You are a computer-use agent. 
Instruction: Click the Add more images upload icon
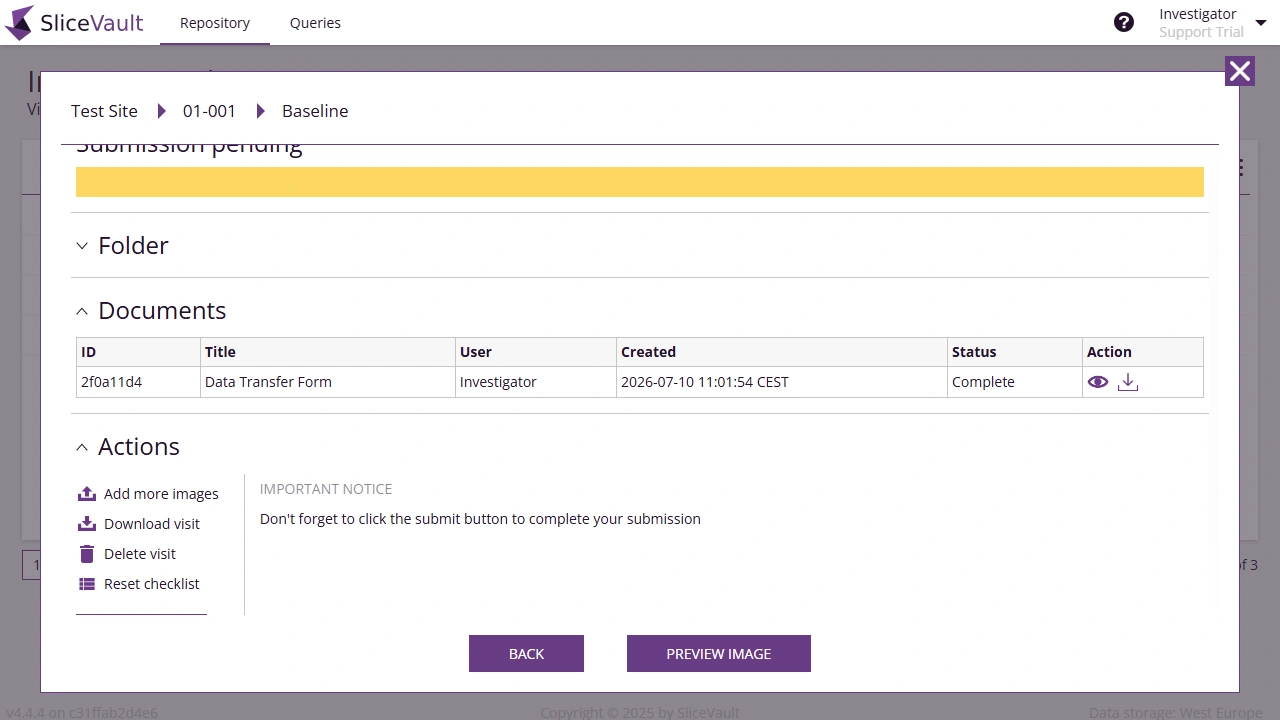point(87,494)
